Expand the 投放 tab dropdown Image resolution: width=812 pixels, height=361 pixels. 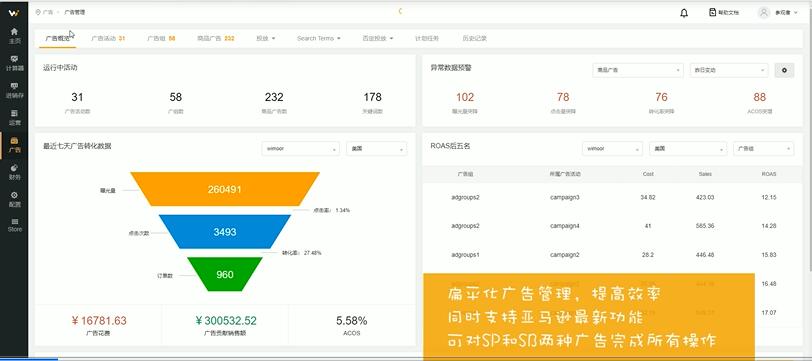pyautogui.click(x=265, y=38)
